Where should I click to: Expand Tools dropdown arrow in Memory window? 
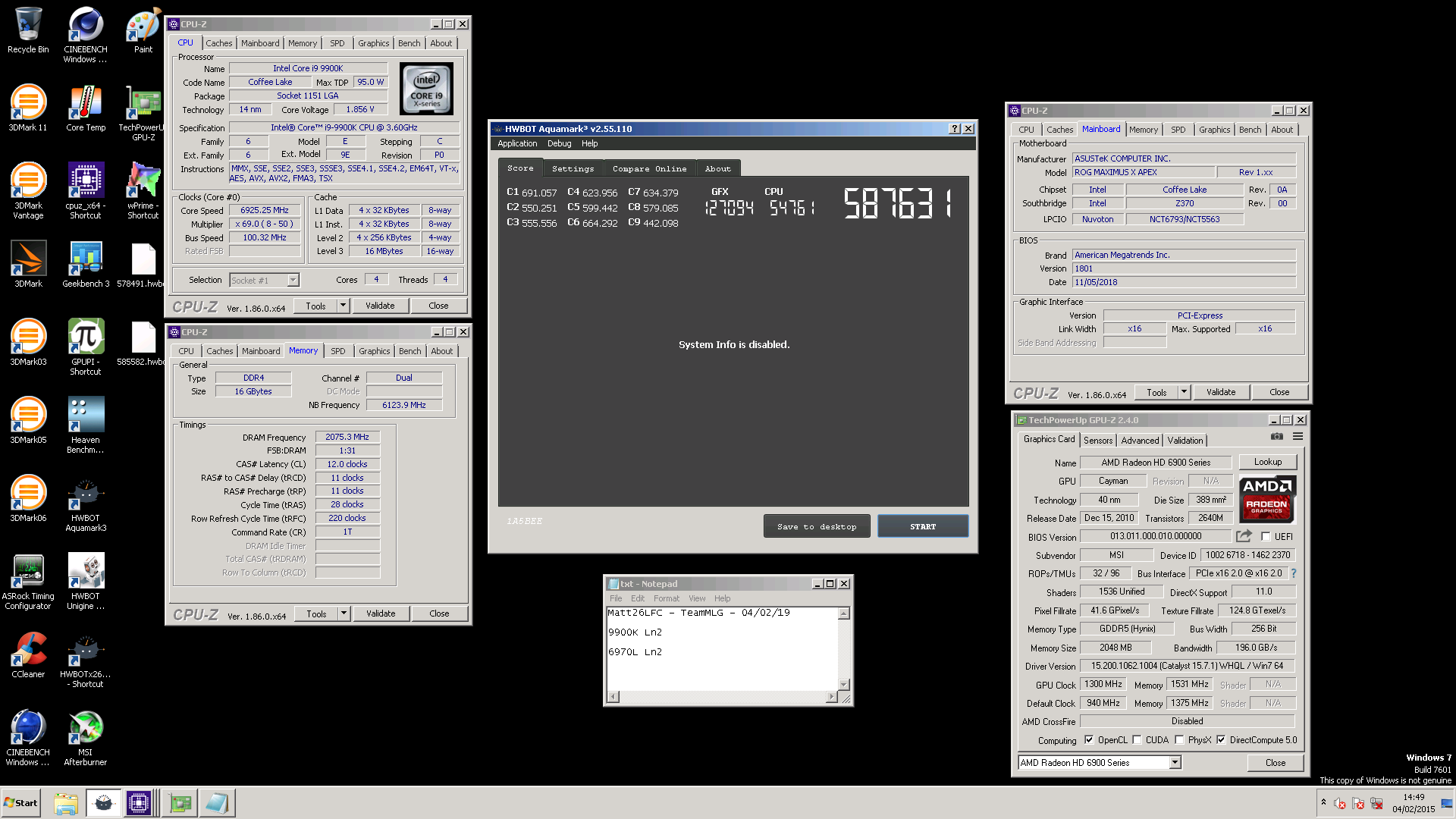(344, 613)
